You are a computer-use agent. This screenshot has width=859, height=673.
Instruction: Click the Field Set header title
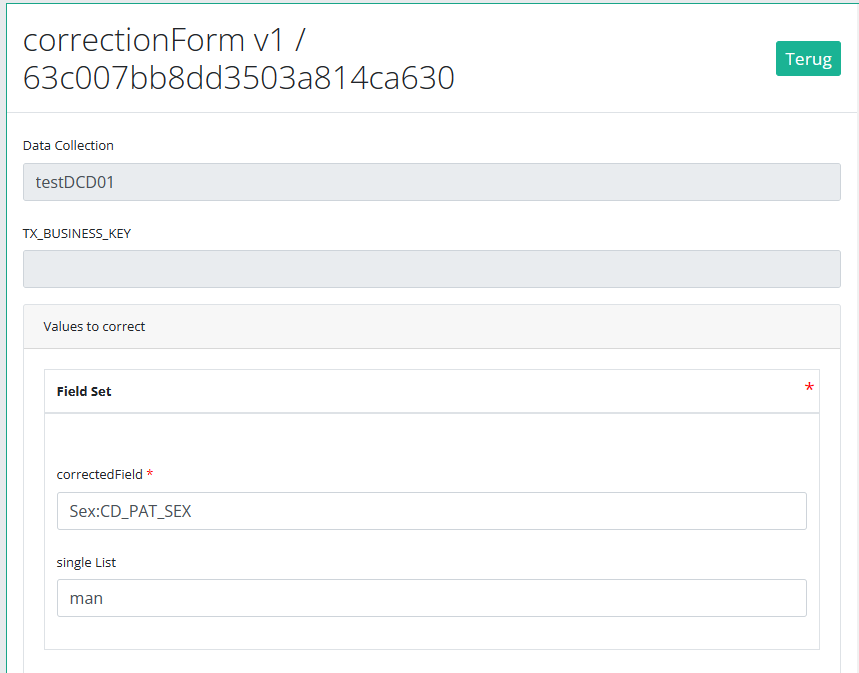point(84,392)
